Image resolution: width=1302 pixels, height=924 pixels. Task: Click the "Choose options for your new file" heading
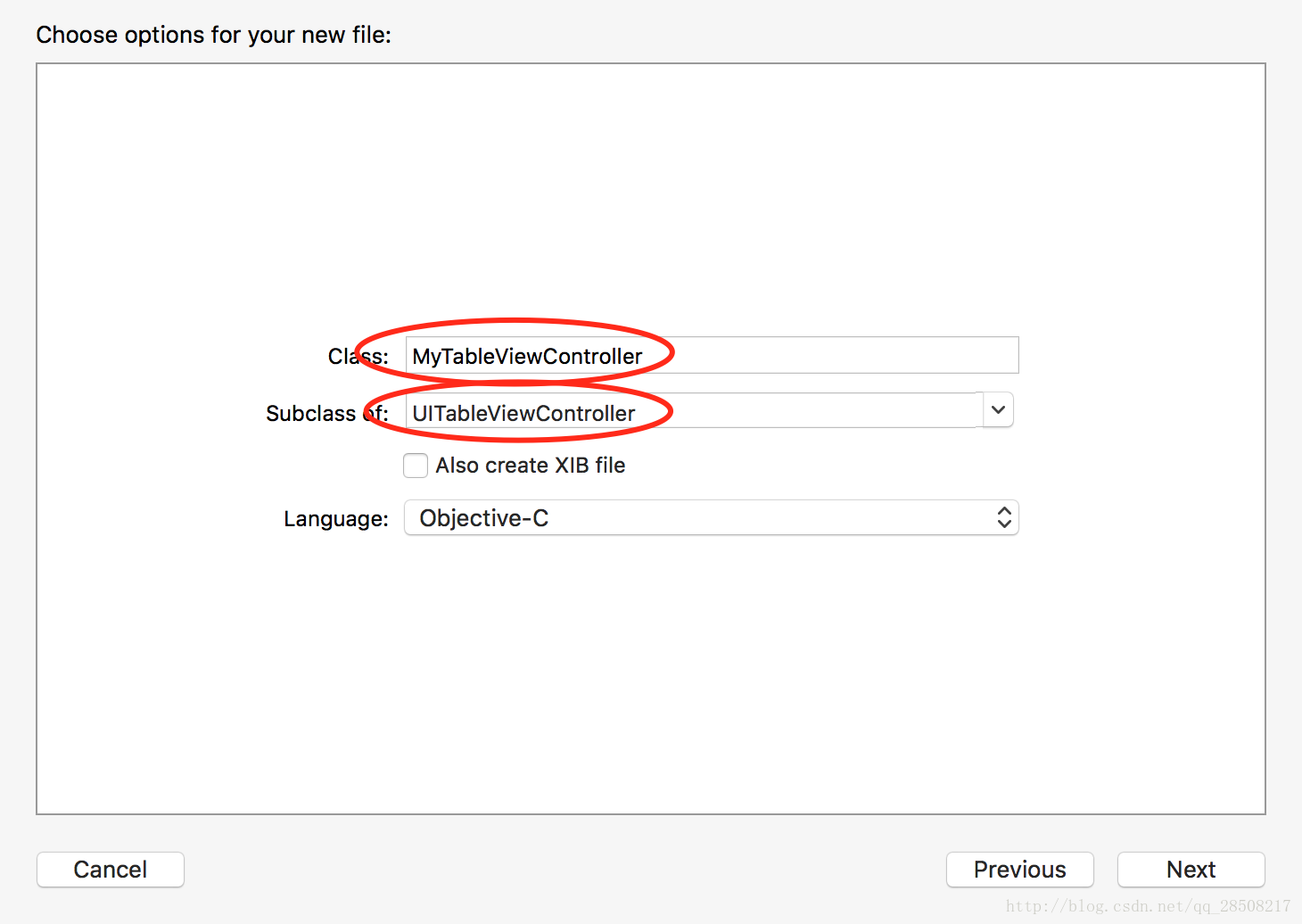click(x=213, y=35)
